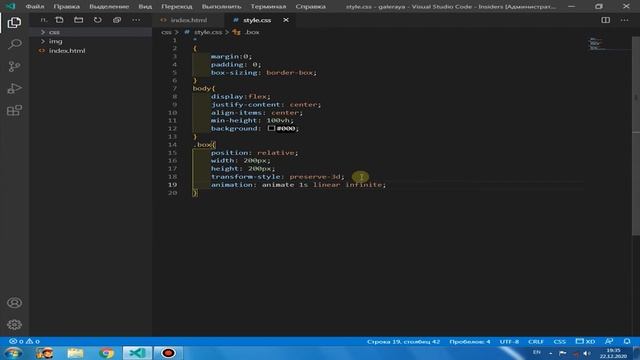Image resolution: width=640 pixels, height=360 pixels.
Task: Show hidden tray icons arrow
Action: [x=550, y=353]
